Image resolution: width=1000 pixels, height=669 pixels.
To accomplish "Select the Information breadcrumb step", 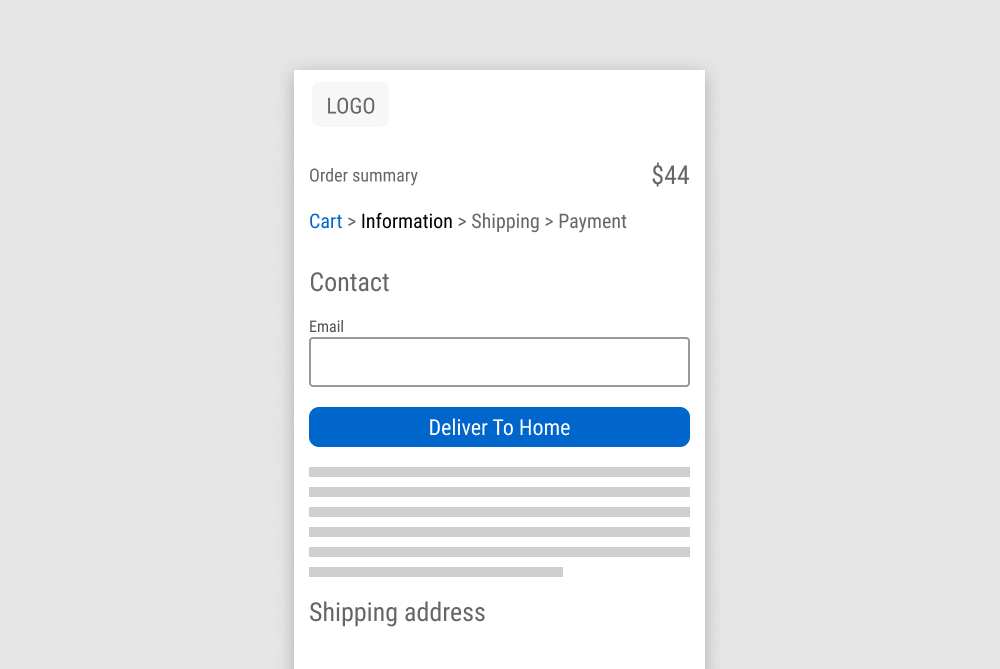I will pos(406,221).
